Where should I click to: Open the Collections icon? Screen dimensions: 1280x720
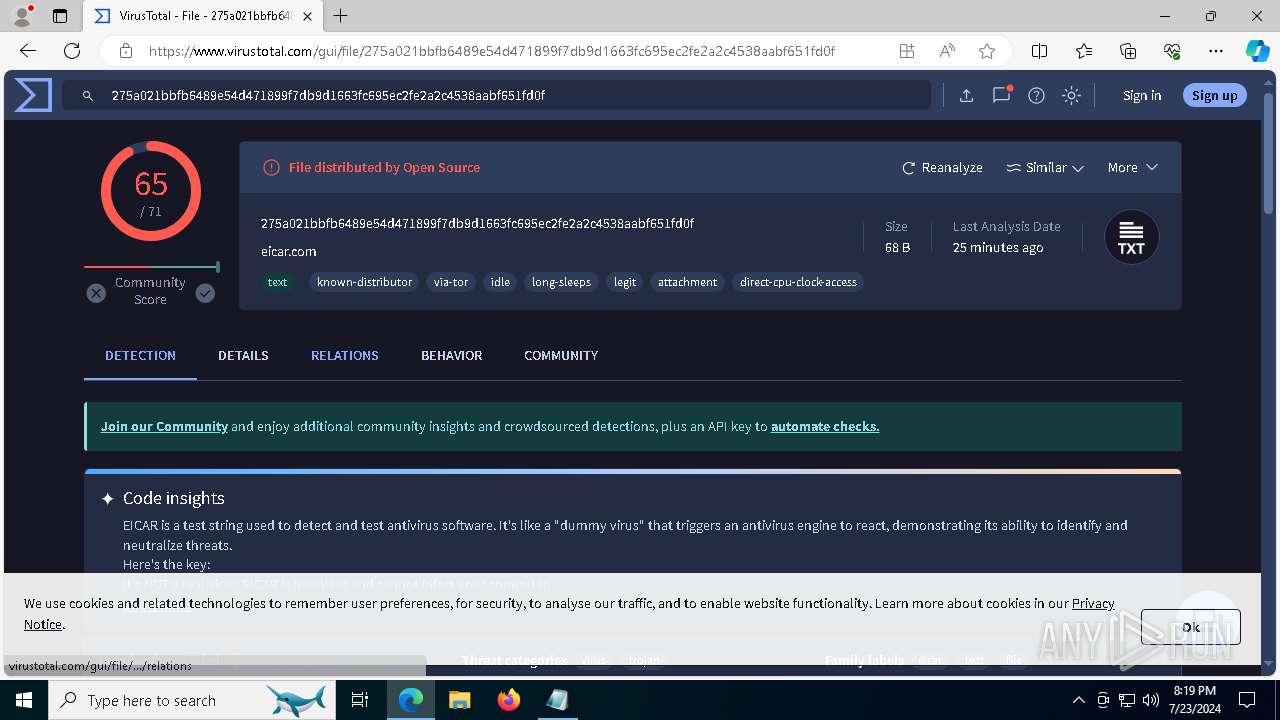(x=1128, y=51)
